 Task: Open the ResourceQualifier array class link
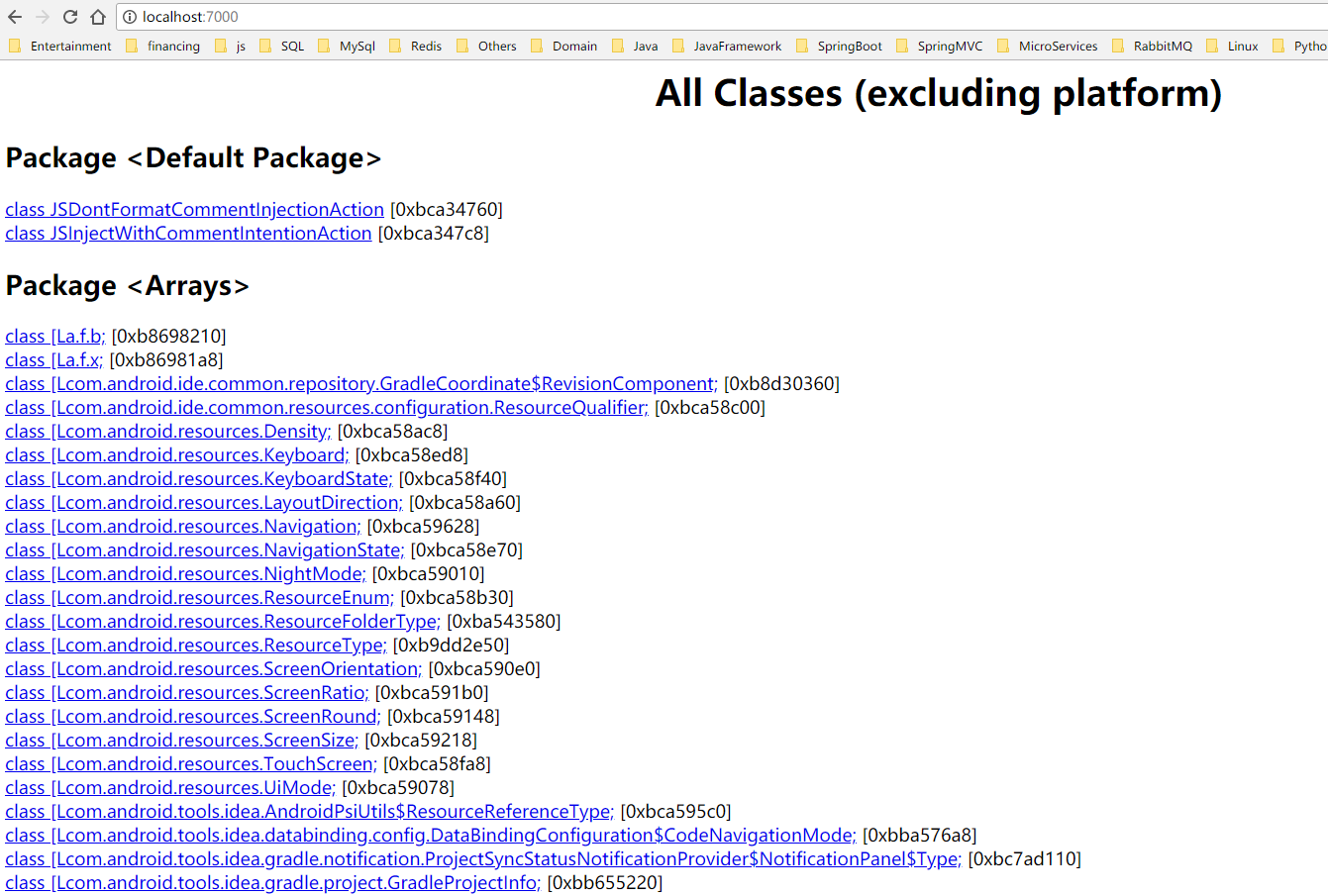point(327,408)
